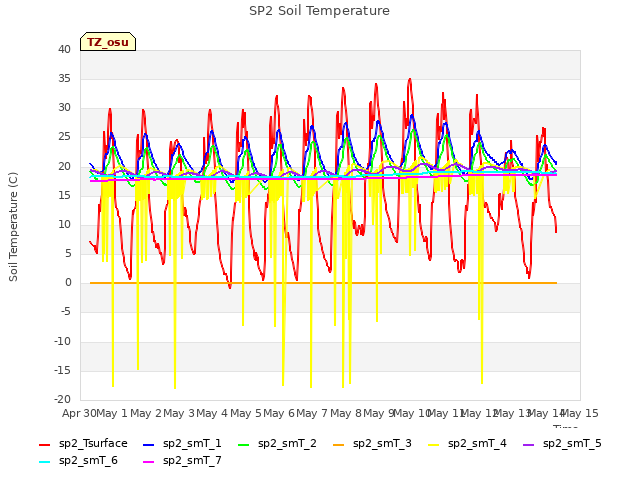Click the May 8 x-axis tick label

tap(346, 413)
